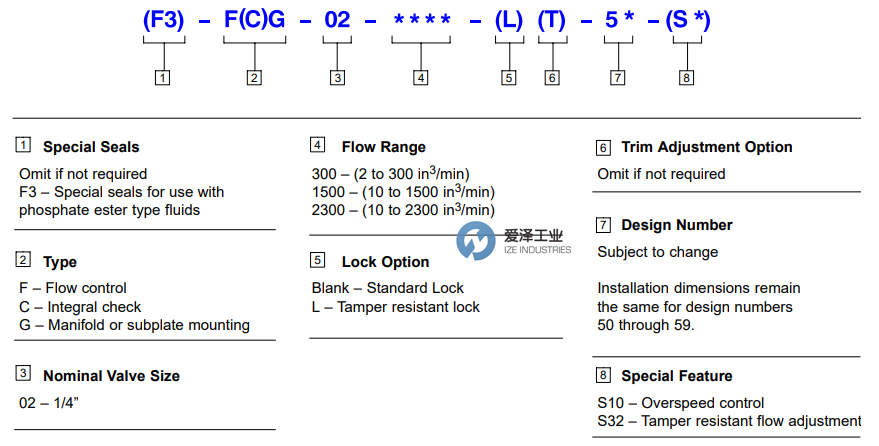Click the blue (F3) code segment

(x=163, y=18)
